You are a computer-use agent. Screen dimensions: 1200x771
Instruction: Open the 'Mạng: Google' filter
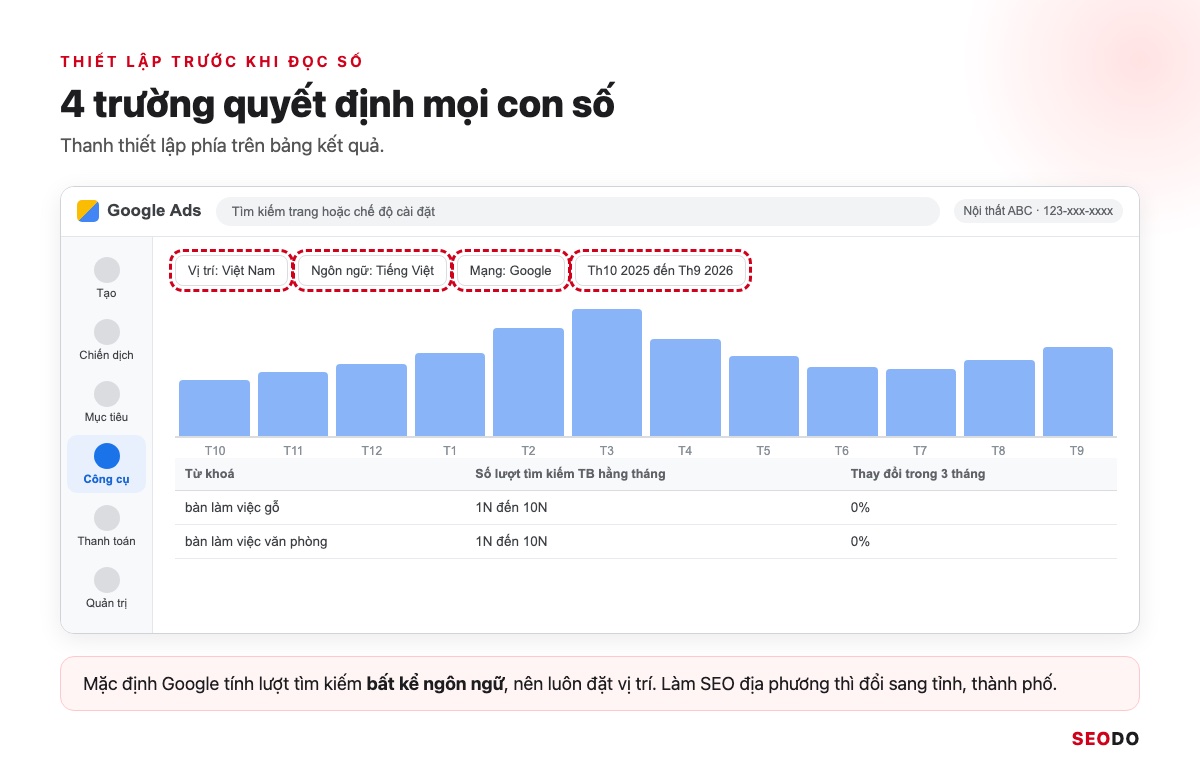point(511,270)
